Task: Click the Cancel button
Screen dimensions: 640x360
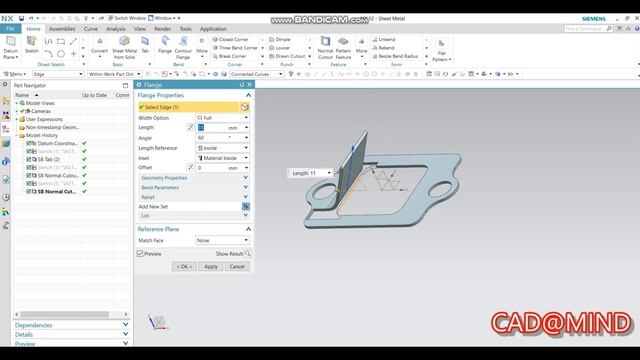Action: pyautogui.click(x=237, y=267)
